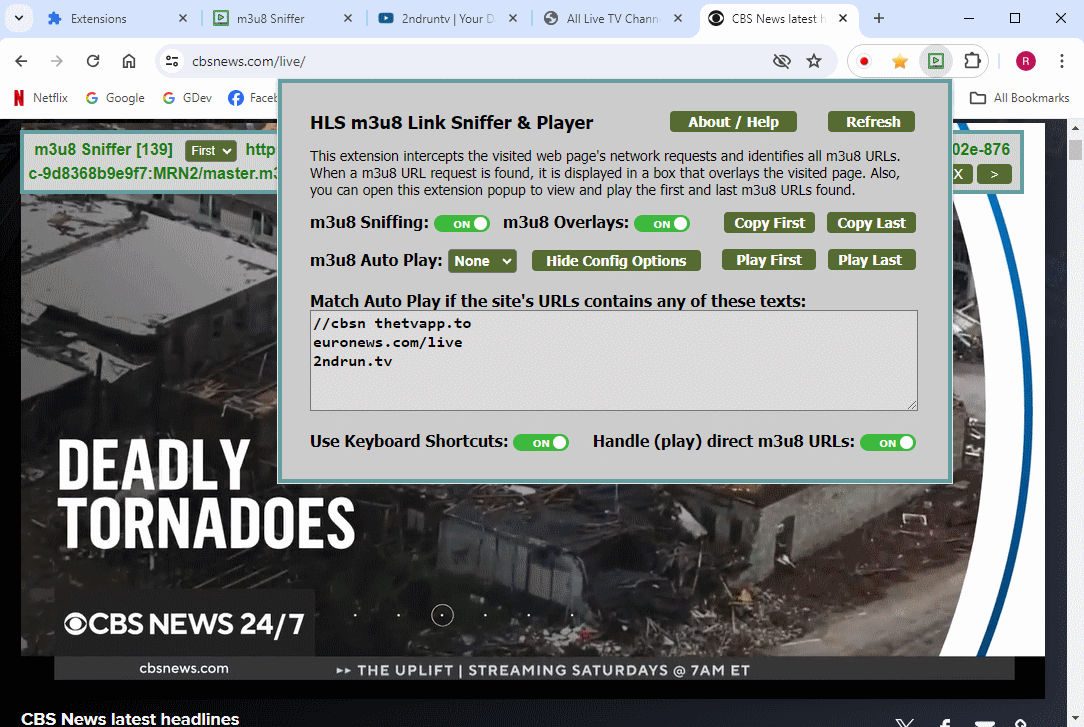The height and width of the screenshot is (727, 1084).
Task: Click the Play First button
Action: pyautogui.click(x=769, y=260)
